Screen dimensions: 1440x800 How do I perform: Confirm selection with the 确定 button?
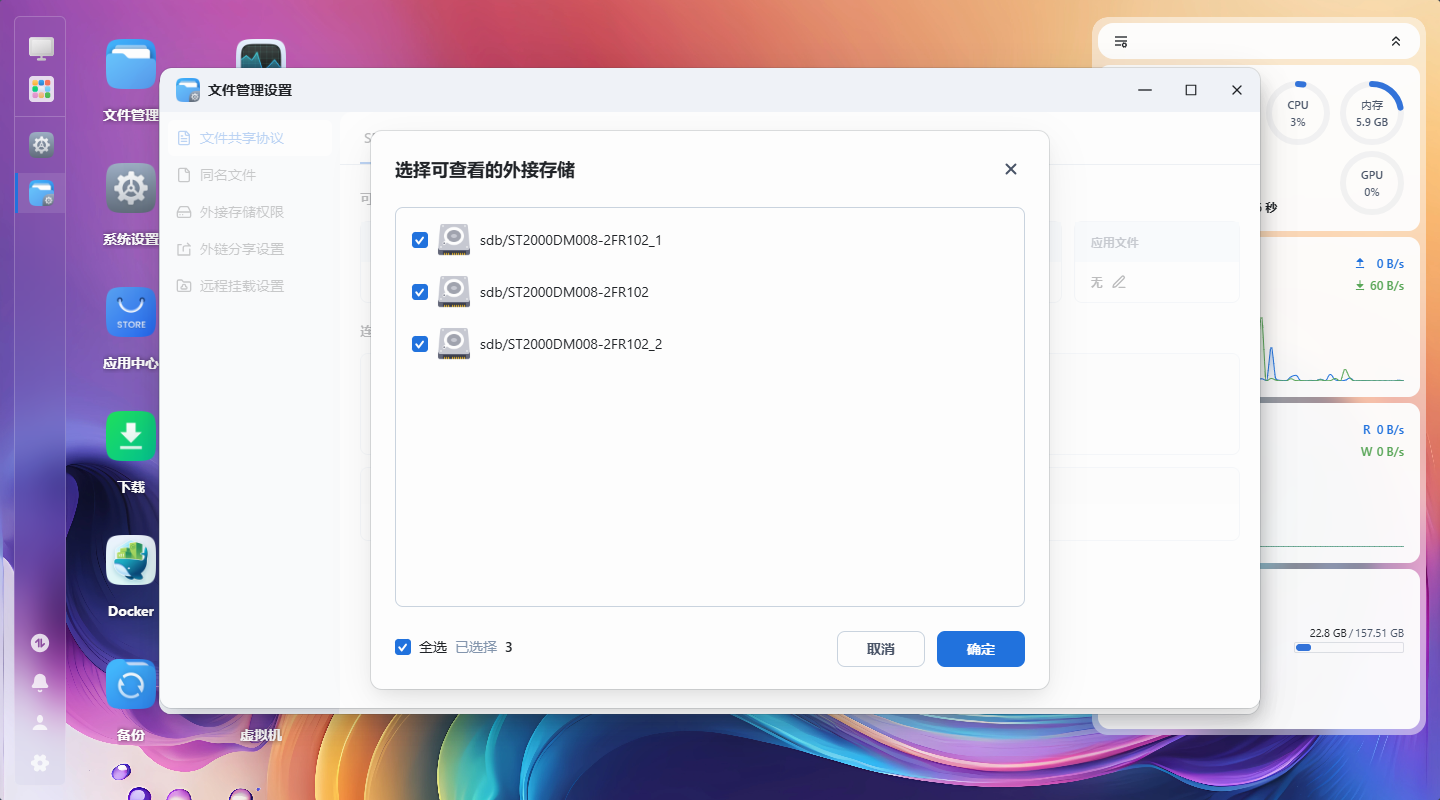(980, 649)
